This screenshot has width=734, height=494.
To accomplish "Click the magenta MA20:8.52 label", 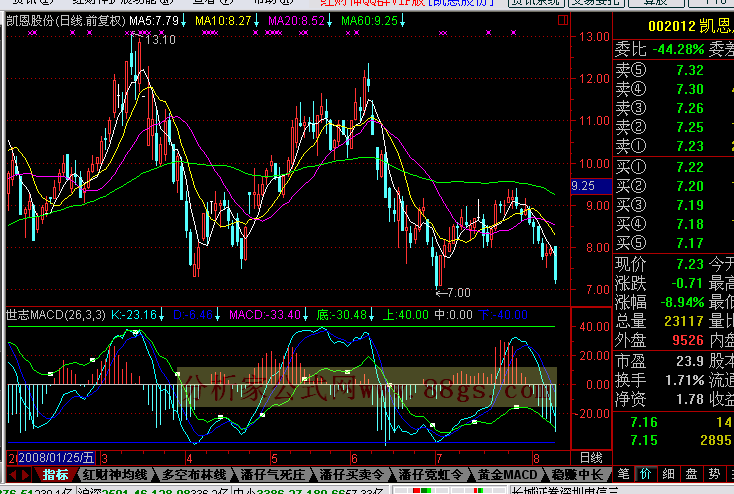I will tap(296, 21).
